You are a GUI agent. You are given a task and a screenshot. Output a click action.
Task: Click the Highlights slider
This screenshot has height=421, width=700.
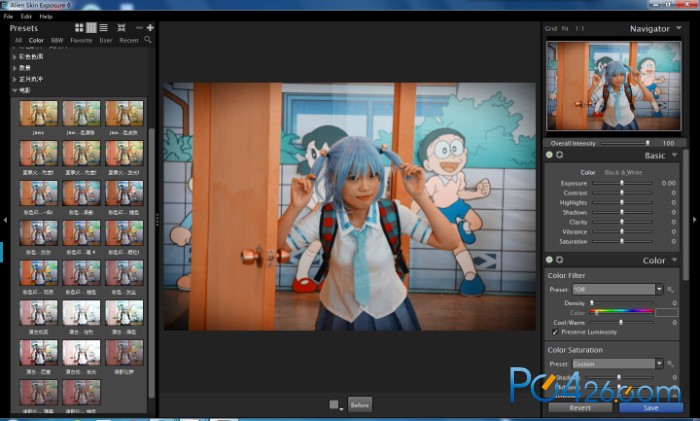pyautogui.click(x=622, y=203)
